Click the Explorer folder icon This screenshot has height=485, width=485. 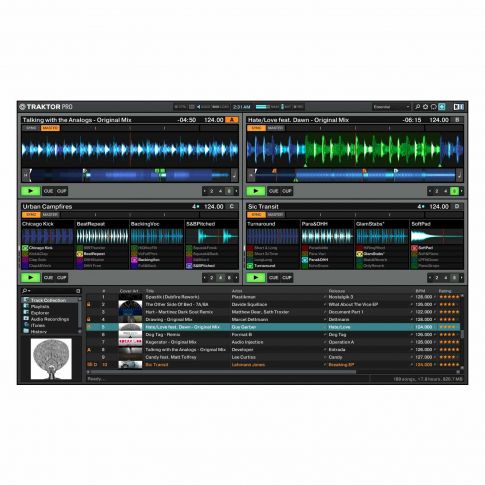(x=26, y=312)
